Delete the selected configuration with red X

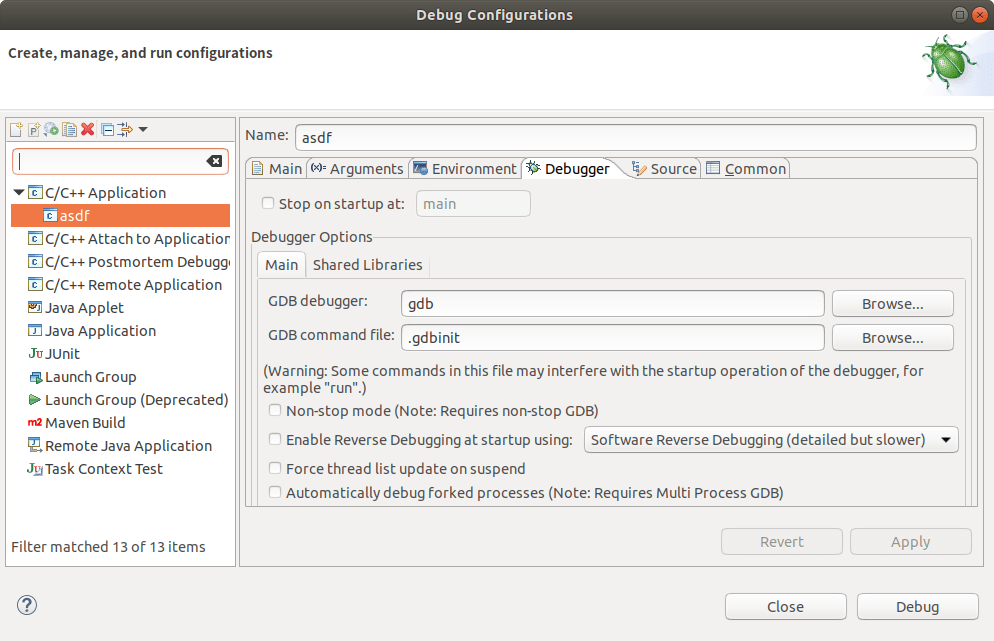click(88, 130)
